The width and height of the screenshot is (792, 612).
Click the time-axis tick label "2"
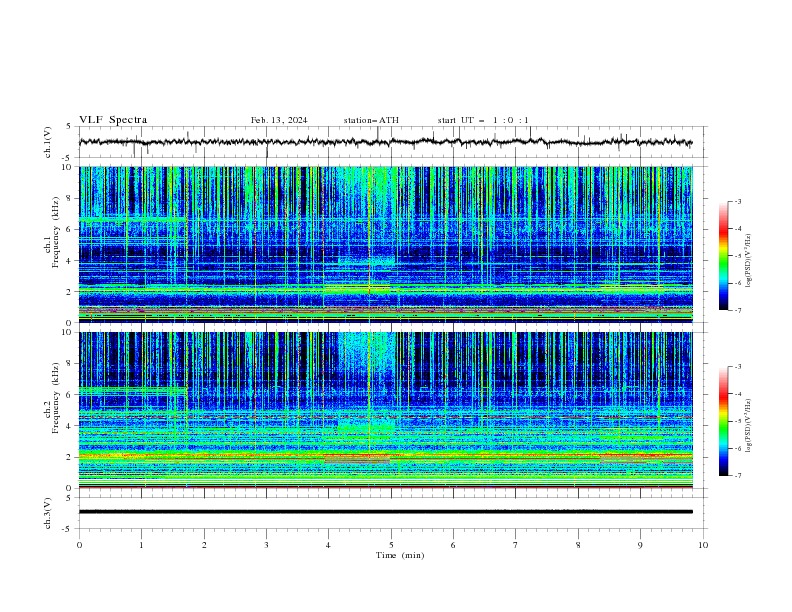(204, 545)
